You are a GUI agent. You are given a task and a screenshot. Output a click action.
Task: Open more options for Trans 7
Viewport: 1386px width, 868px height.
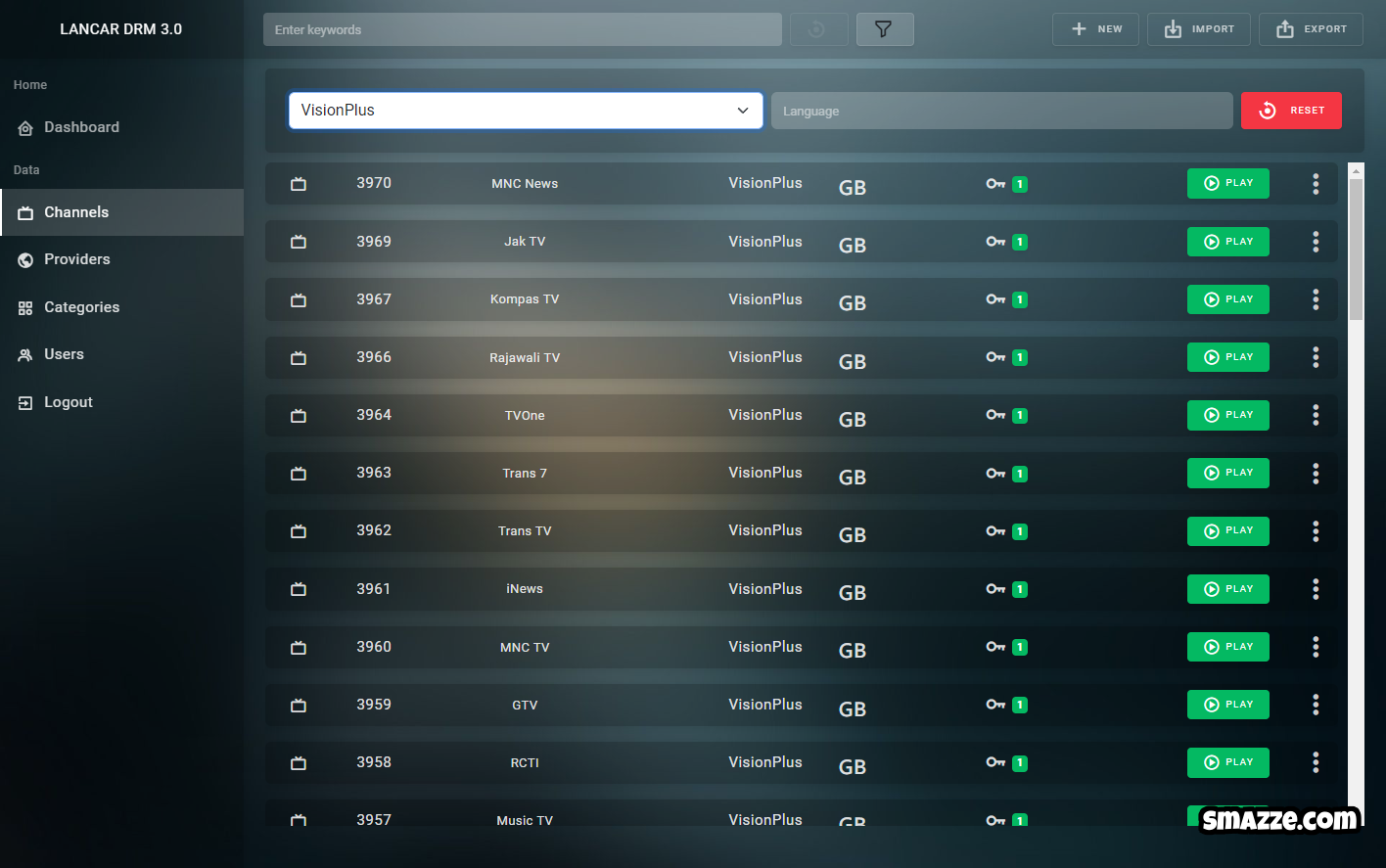point(1316,473)
